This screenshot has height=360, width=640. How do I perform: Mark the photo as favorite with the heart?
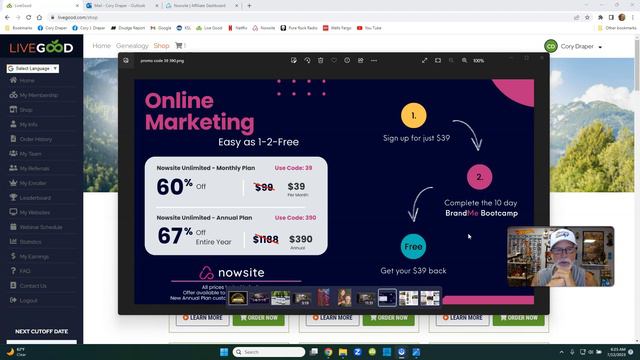tap(334, 60)
